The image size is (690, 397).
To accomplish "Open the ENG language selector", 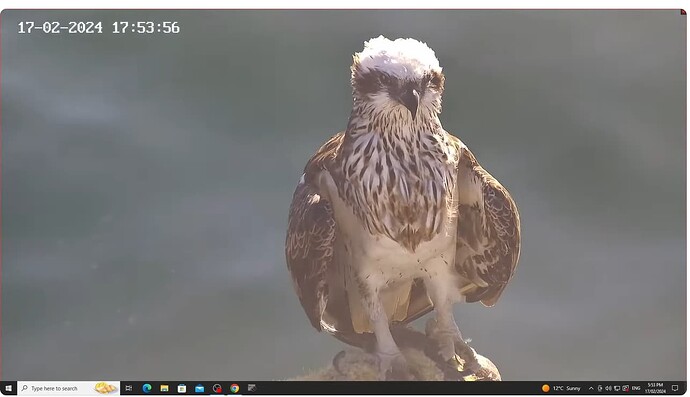I will coord(636,388).
